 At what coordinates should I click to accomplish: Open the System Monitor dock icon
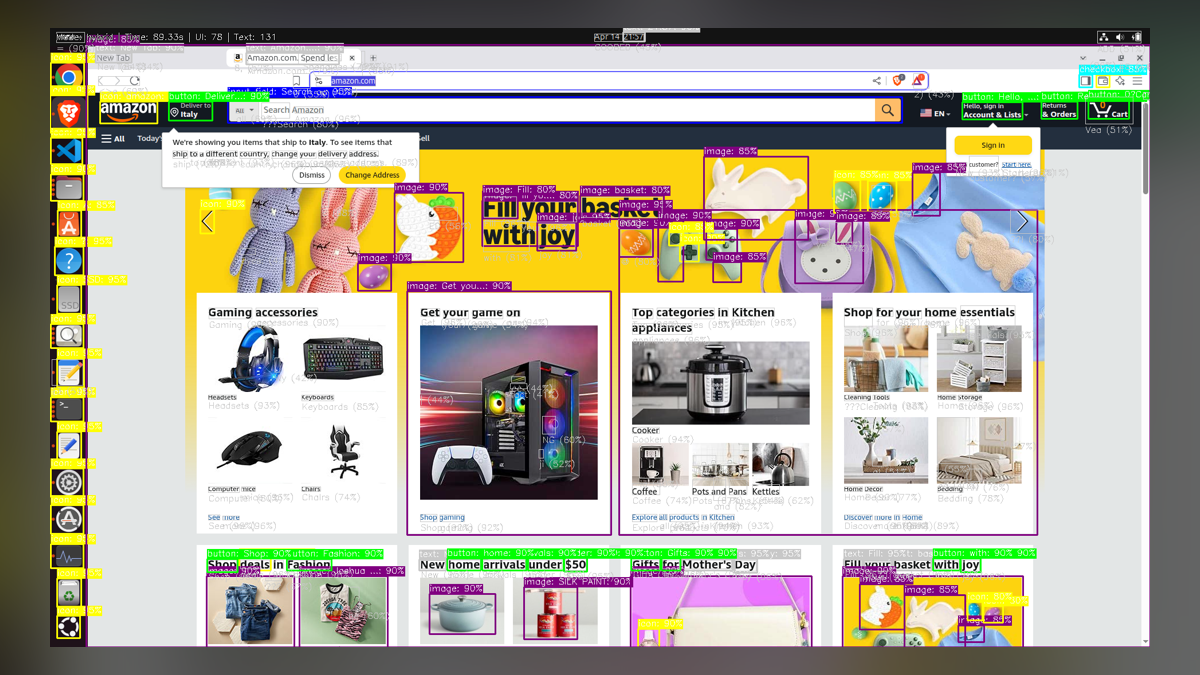pyautogui.click(x=68, y=556)
